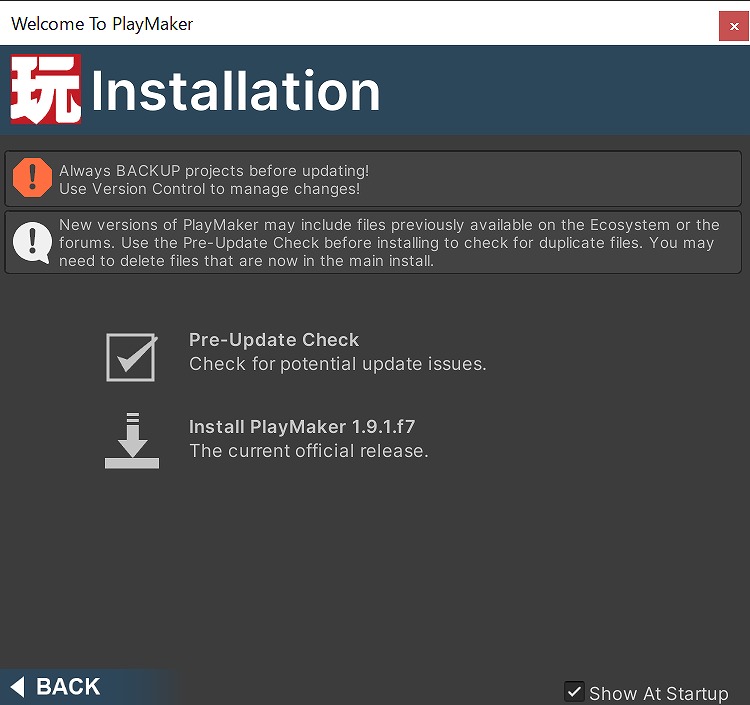Go back using the BACK button
Image resolution: width=750 pixels, height=705 pixels.
click(x=55, y=687)
